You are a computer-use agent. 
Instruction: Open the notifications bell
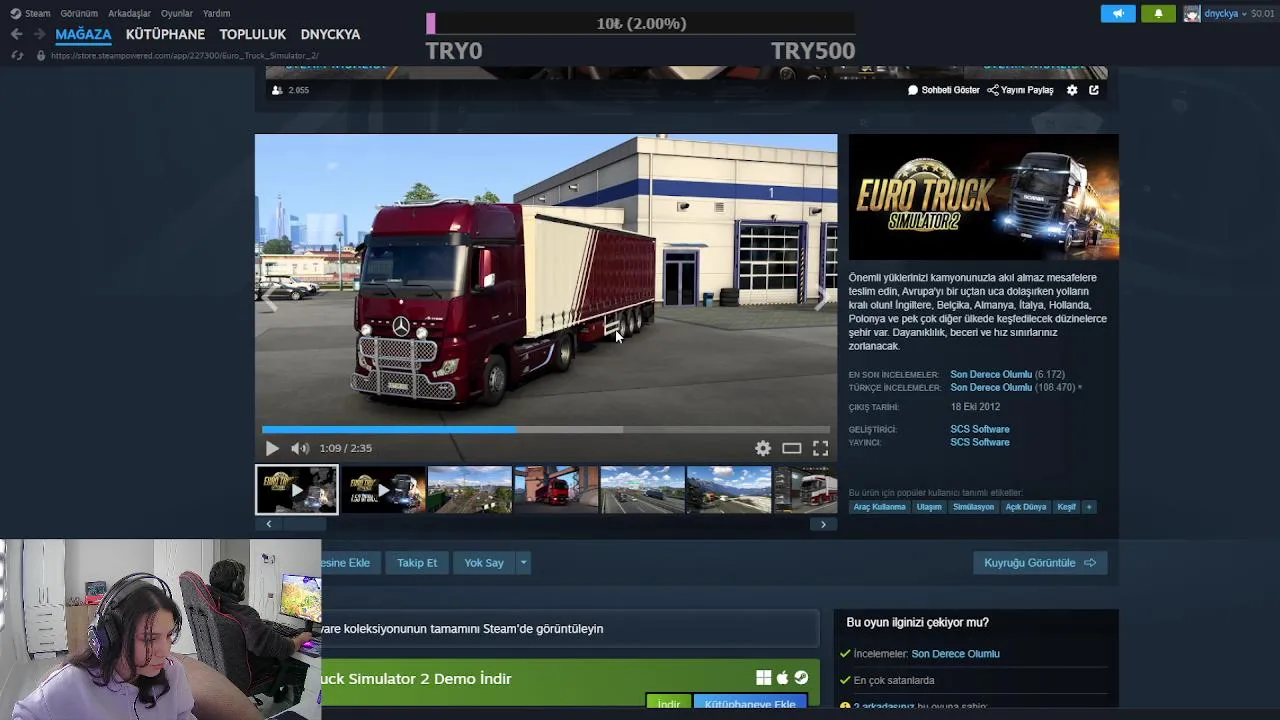point(1158,13)
